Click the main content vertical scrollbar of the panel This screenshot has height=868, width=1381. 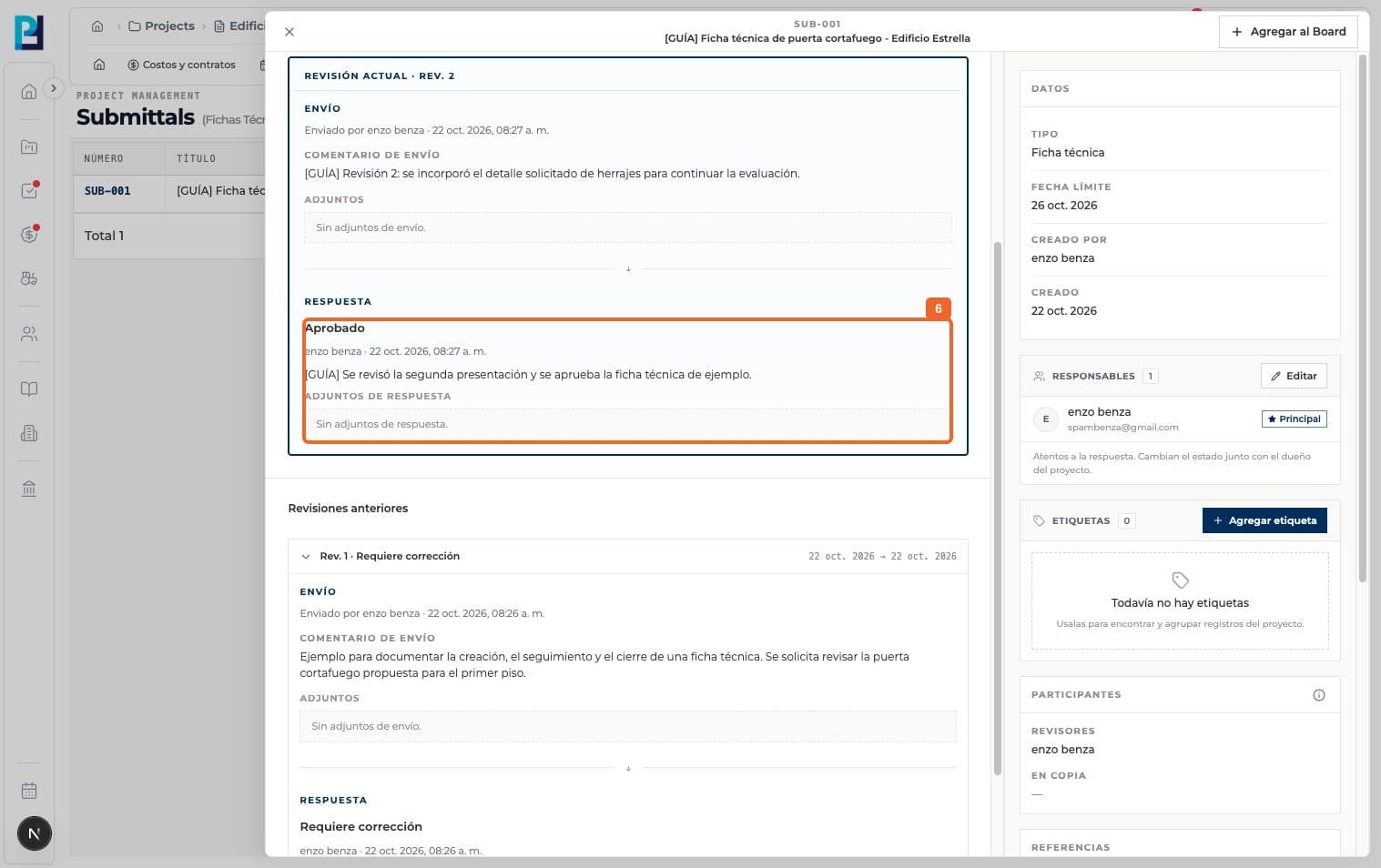(x=997, y=510)
